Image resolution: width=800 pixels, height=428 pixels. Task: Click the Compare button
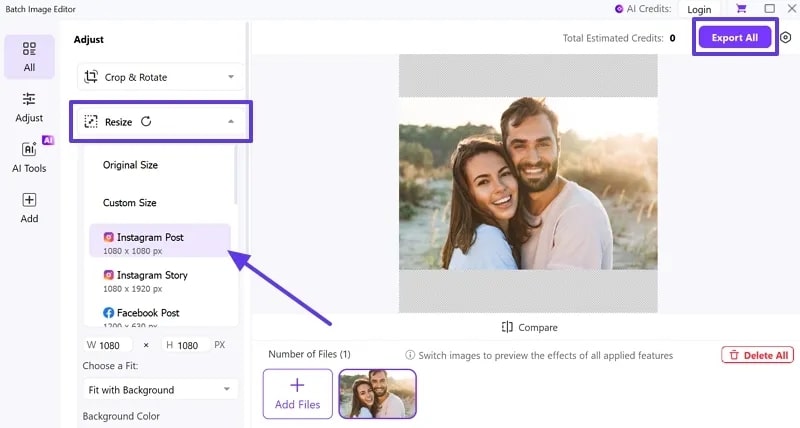pos(530,327)
